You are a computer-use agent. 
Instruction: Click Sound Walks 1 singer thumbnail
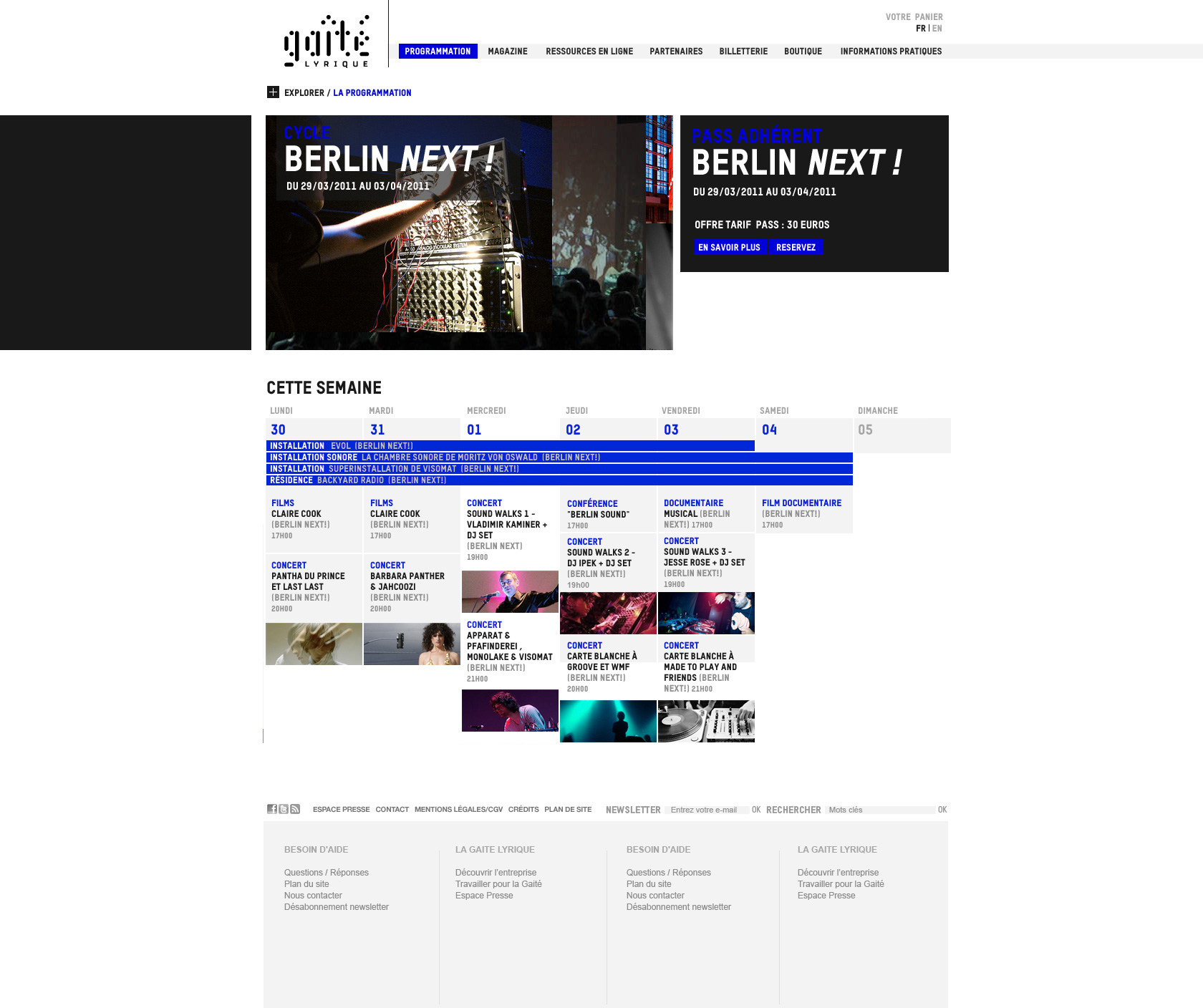coord(510,591)
